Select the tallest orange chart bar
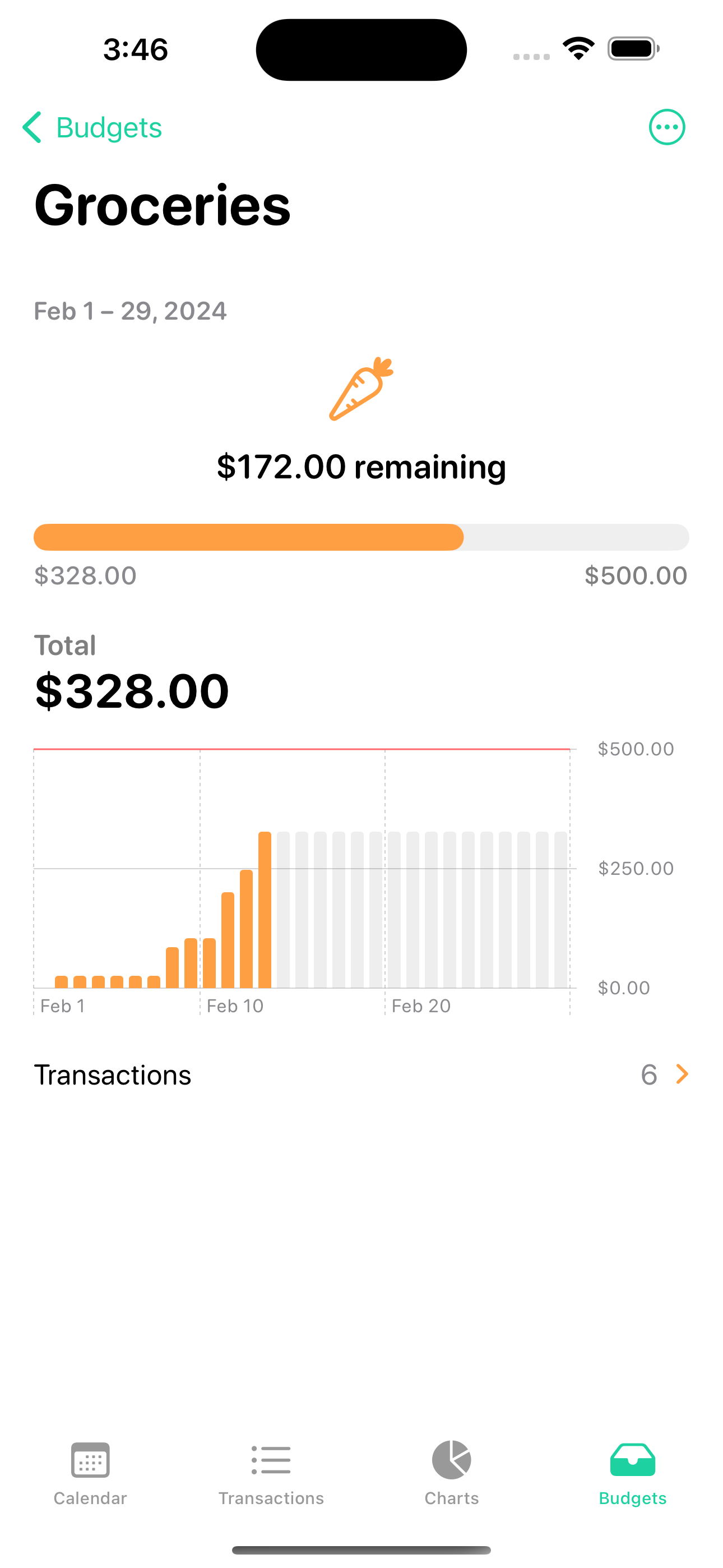Viewport: 723px width, 1568px height. coord(265,910)
